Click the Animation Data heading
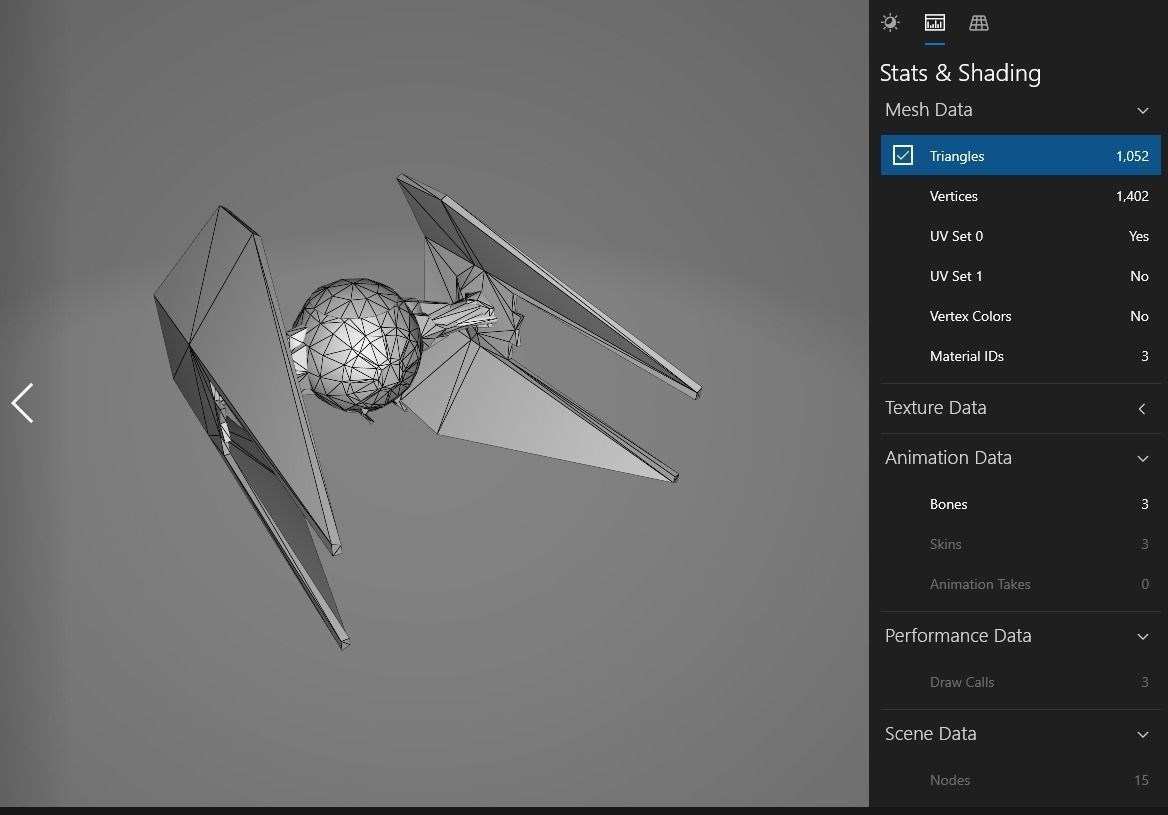1168x815 pixels. coord(948,457)
